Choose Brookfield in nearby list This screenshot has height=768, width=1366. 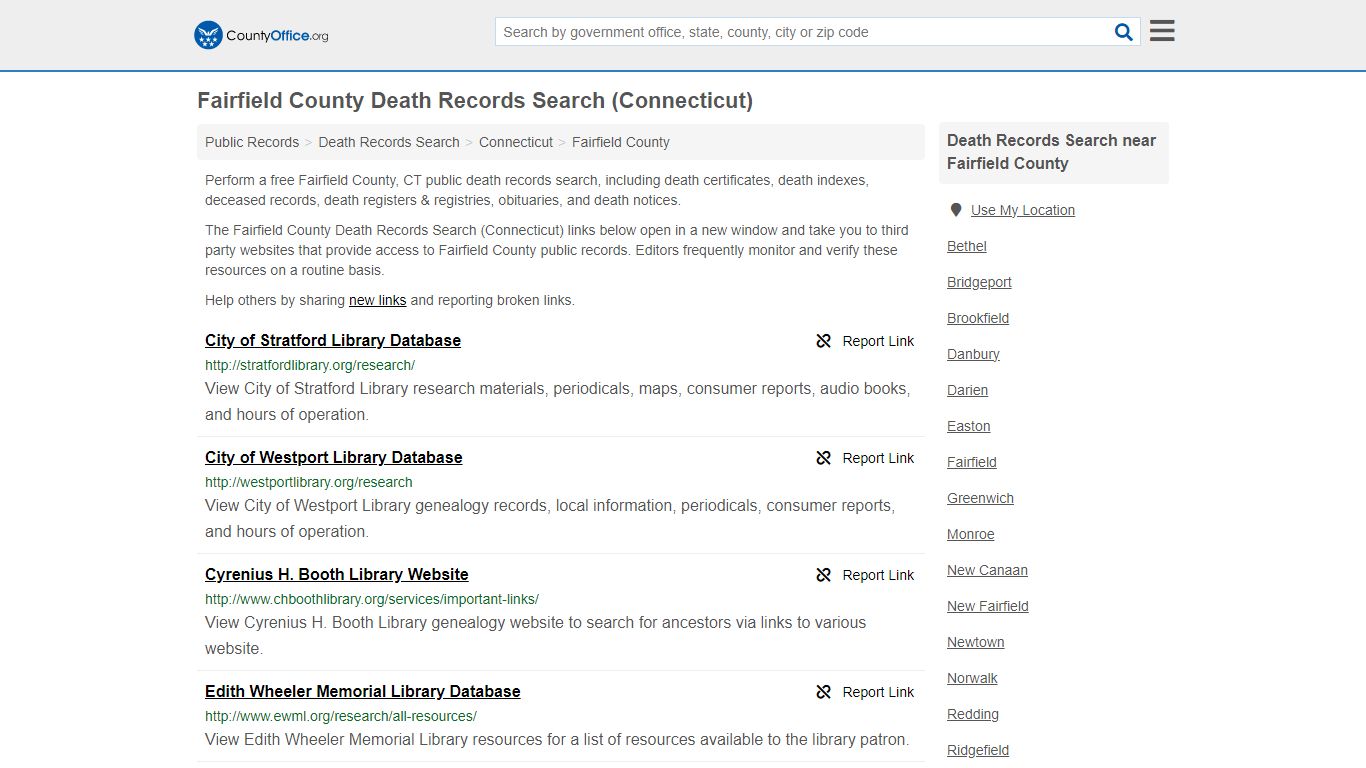point(978,318)
